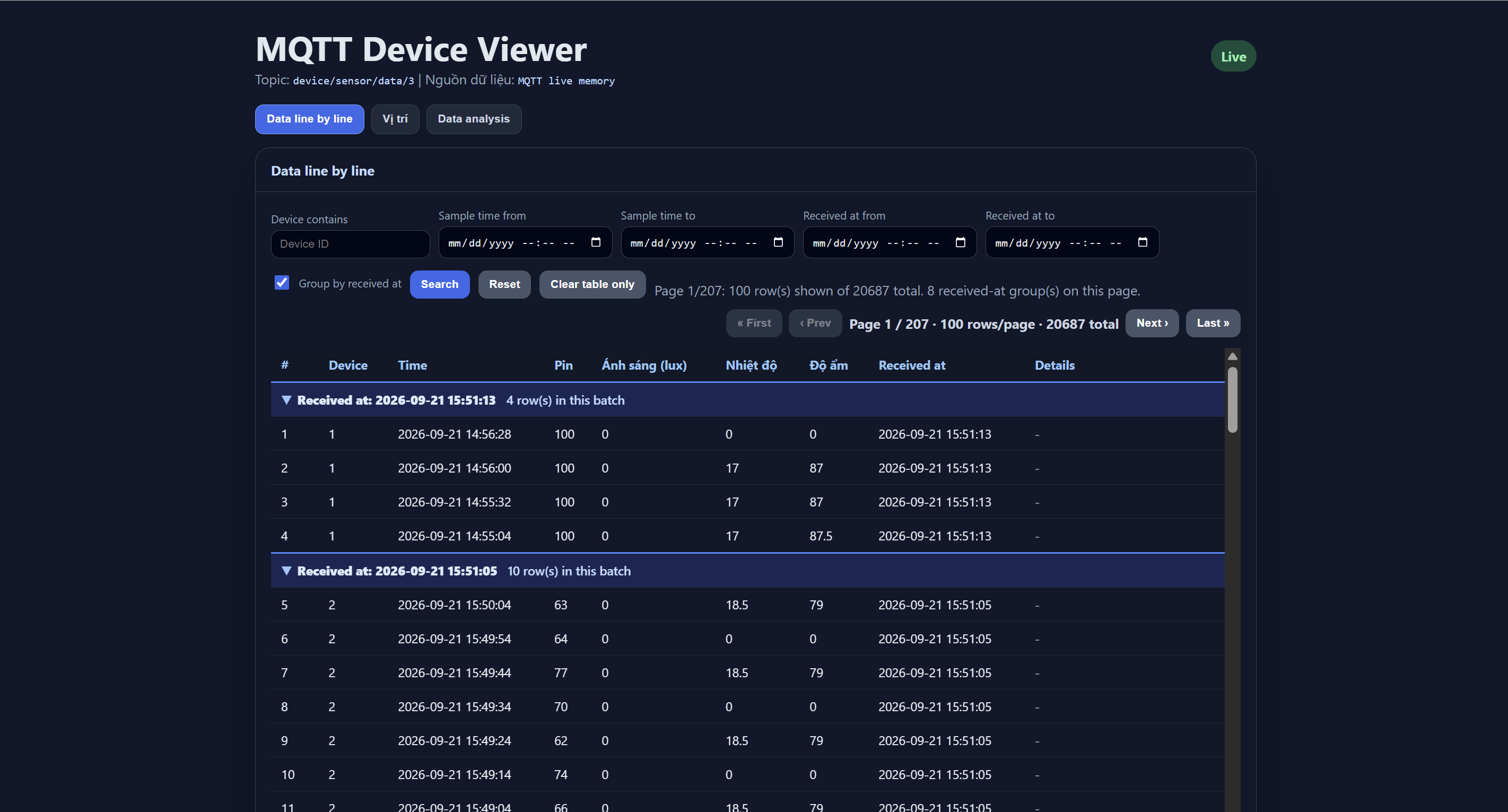Select time cell 2026-09-21 14:56:28
Image resolution: width=1508 pixels, height=812 pixels.
click(455, 434)
